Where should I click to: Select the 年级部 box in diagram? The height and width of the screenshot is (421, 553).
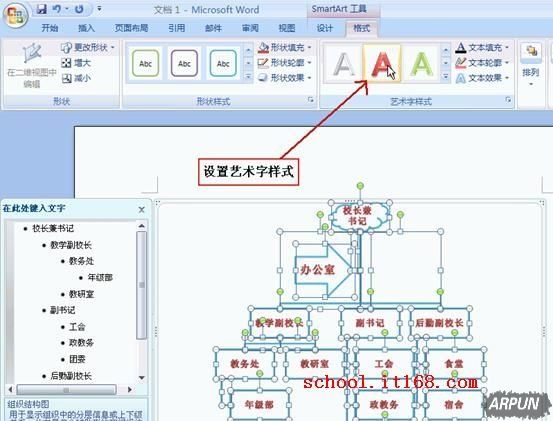260,405
